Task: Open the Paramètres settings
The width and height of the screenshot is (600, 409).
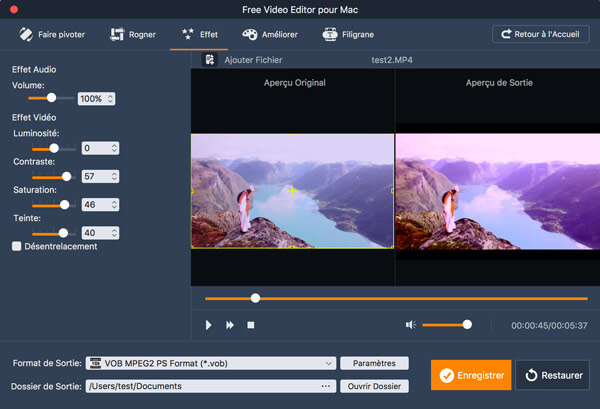Action: click(374, 363)
